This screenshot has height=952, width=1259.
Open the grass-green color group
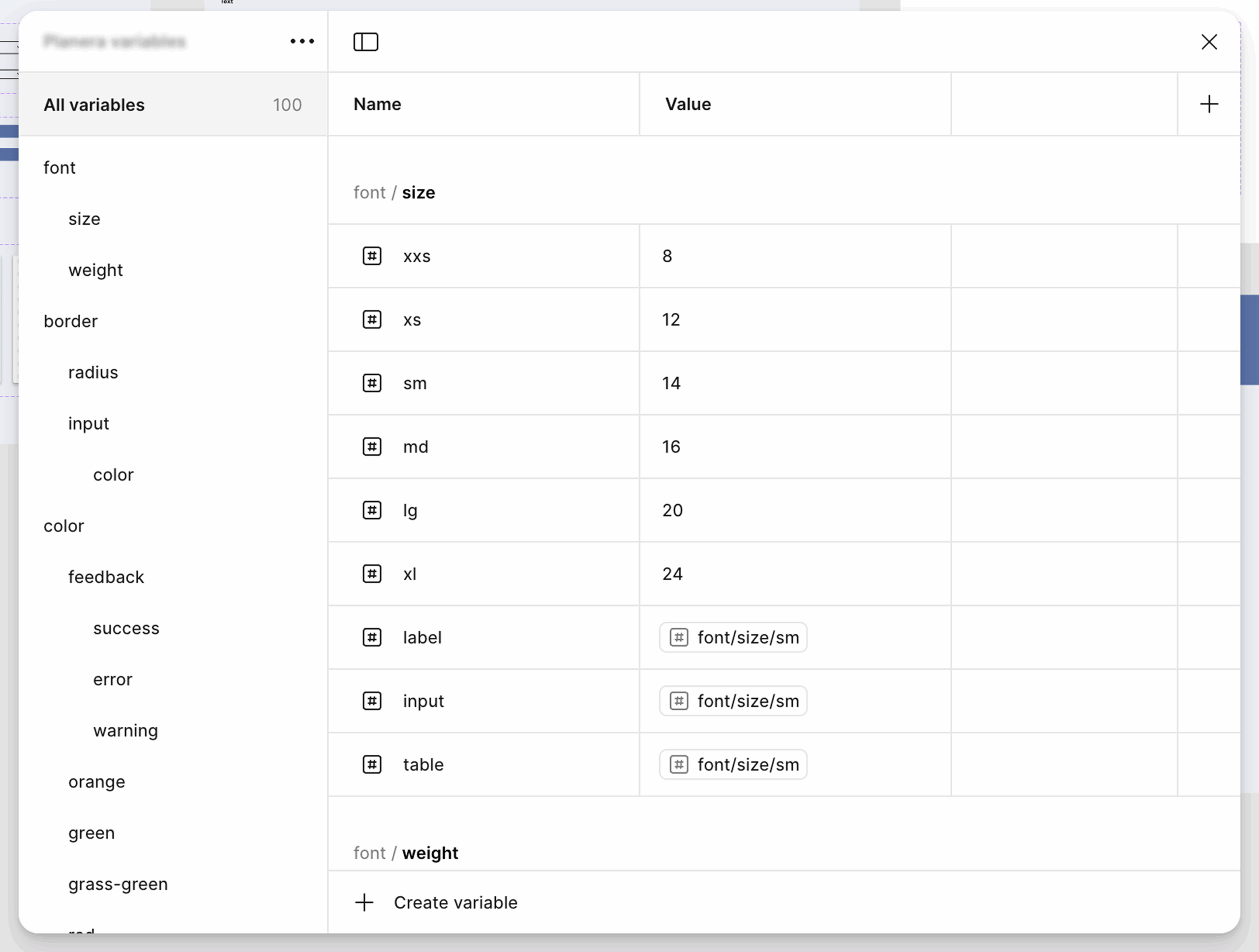coord(118,884)
